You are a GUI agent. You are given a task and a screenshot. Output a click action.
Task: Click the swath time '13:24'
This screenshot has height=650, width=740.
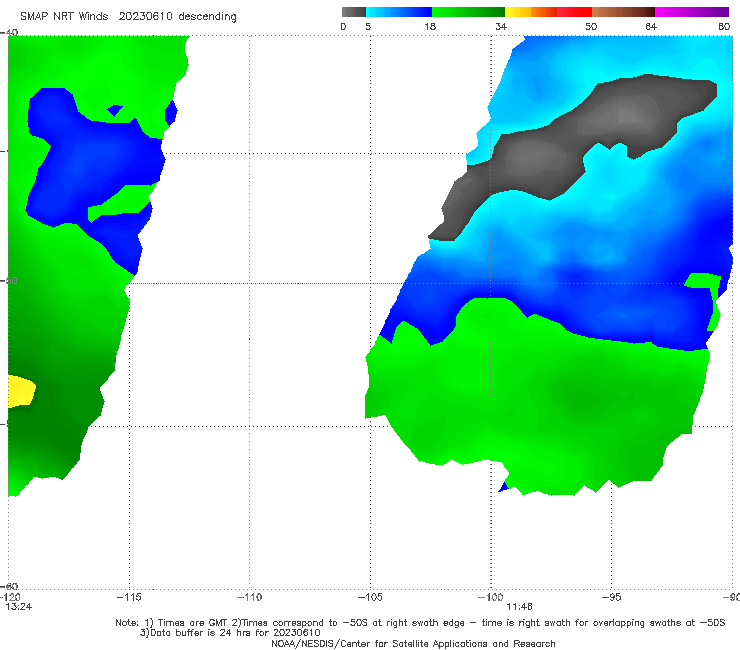point(19,607)
